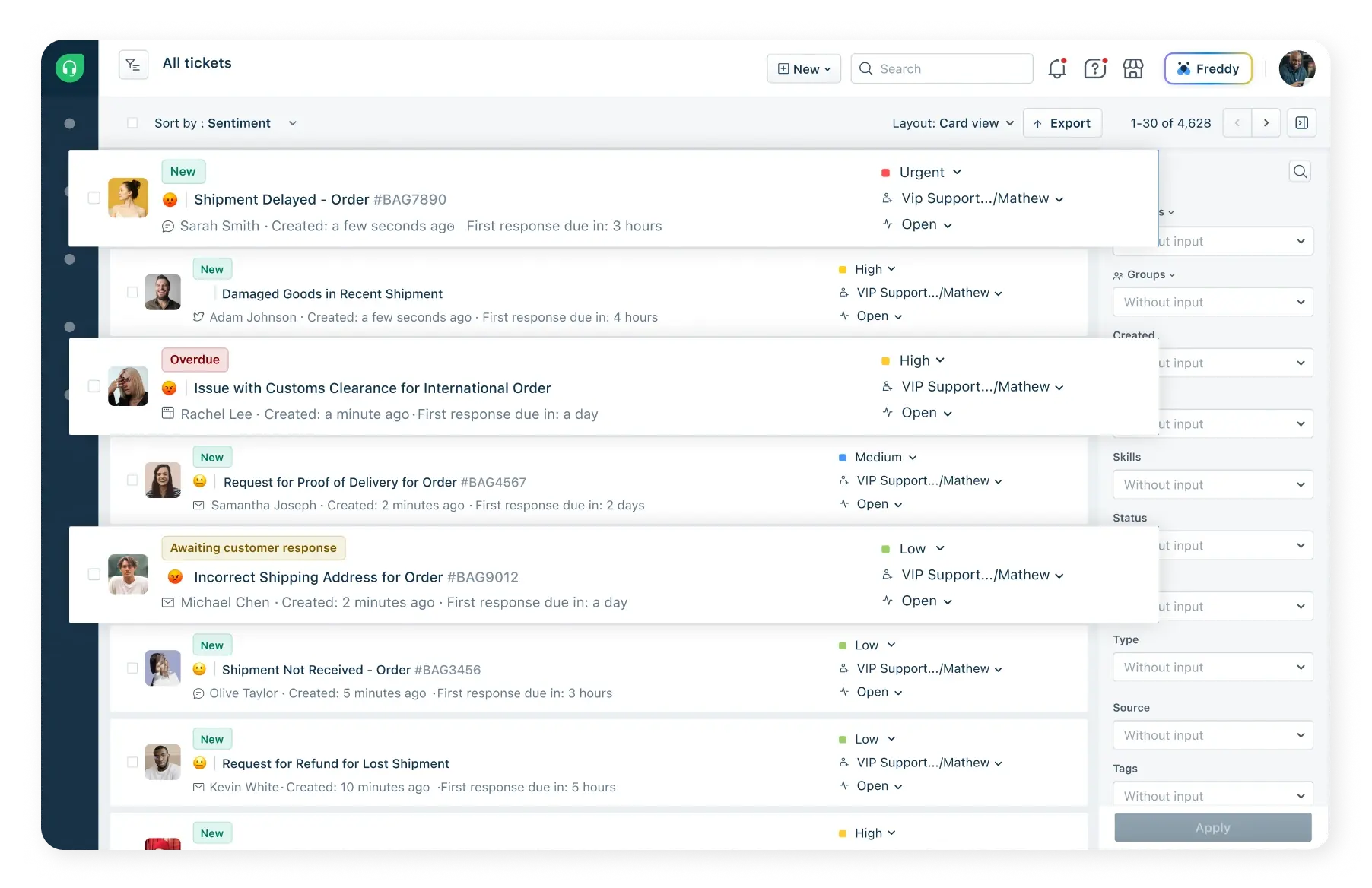Viewport: 1372px width, 888px height.
Task: Click the Freshdesk headset logo icon
Action: tap(69, 68)
